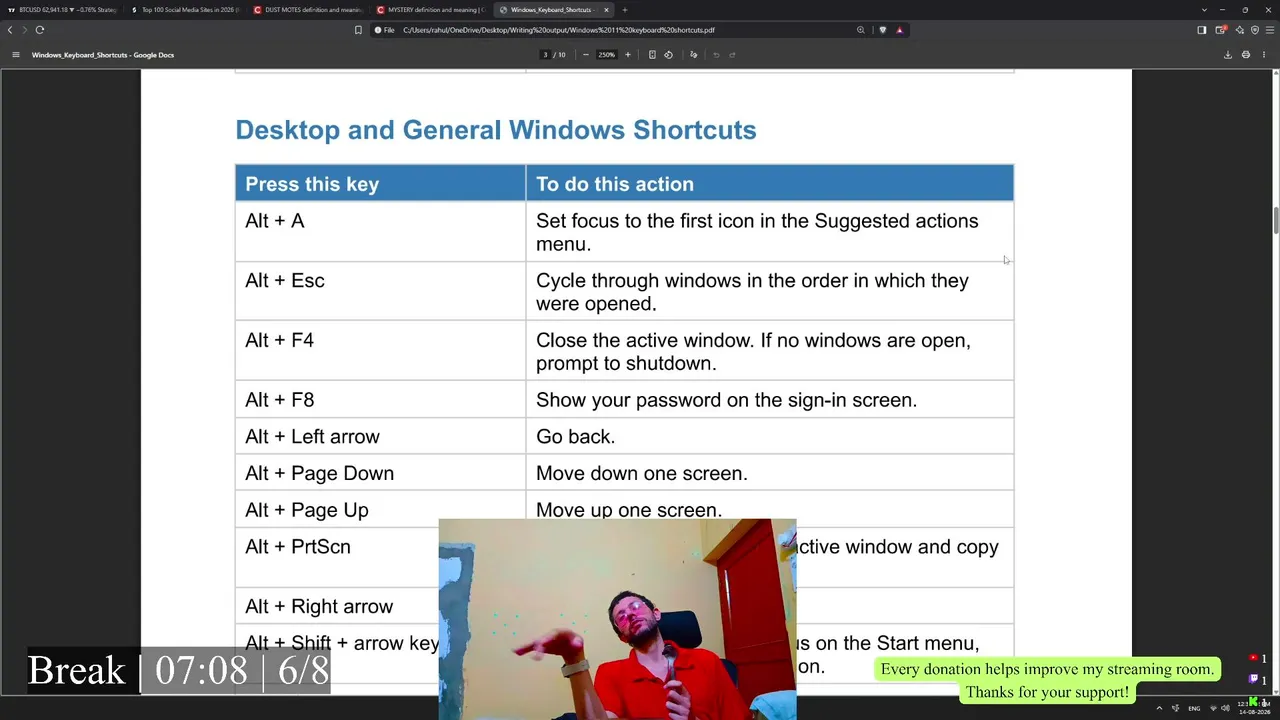Image resolution: width=1280 pixels, height=720 pixels.
Task: Click the Alt + A cell
Action: point(380,232)
